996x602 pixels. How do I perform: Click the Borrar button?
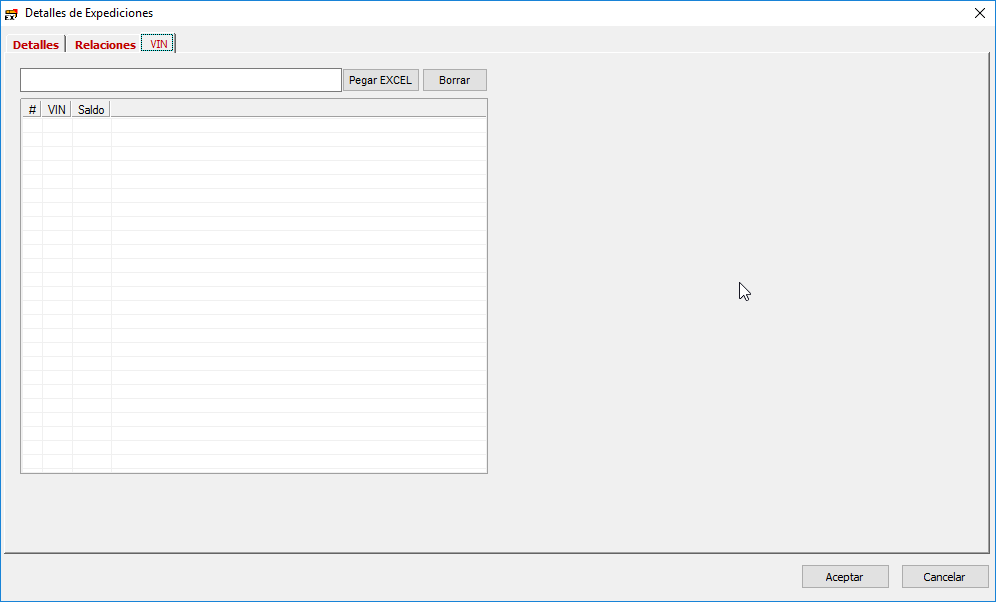tap(454, 80)
